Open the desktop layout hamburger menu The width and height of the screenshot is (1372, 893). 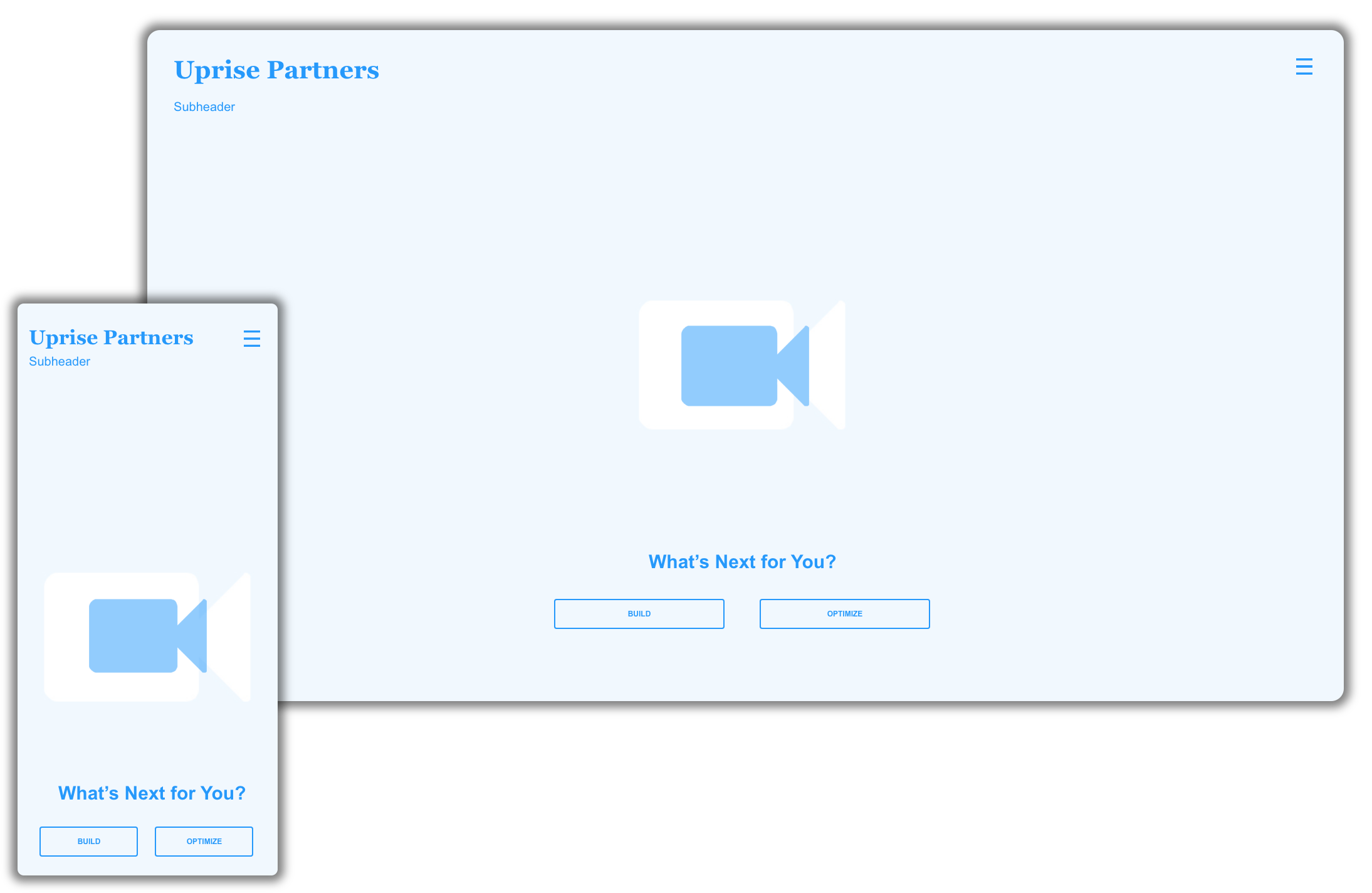click(1304, 66)
